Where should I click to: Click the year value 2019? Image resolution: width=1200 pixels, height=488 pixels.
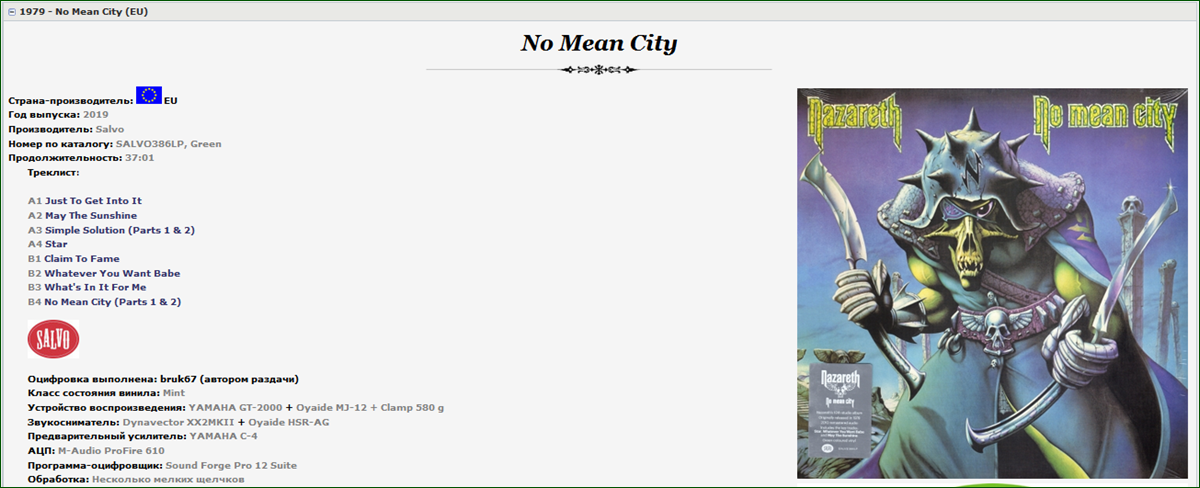tap(96, 115)
